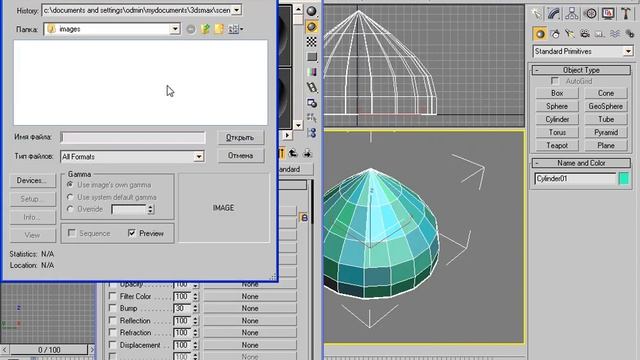Click the Bump map None button
The width and height of the screenshot is (640, 360).
250,308
